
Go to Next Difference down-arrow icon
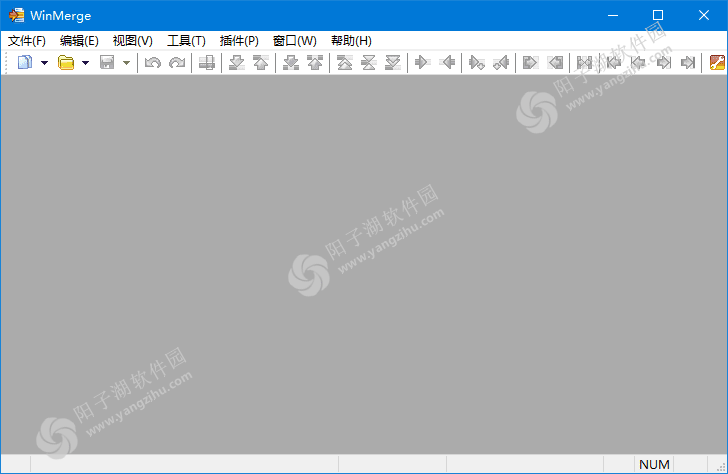tap(237, 62)
